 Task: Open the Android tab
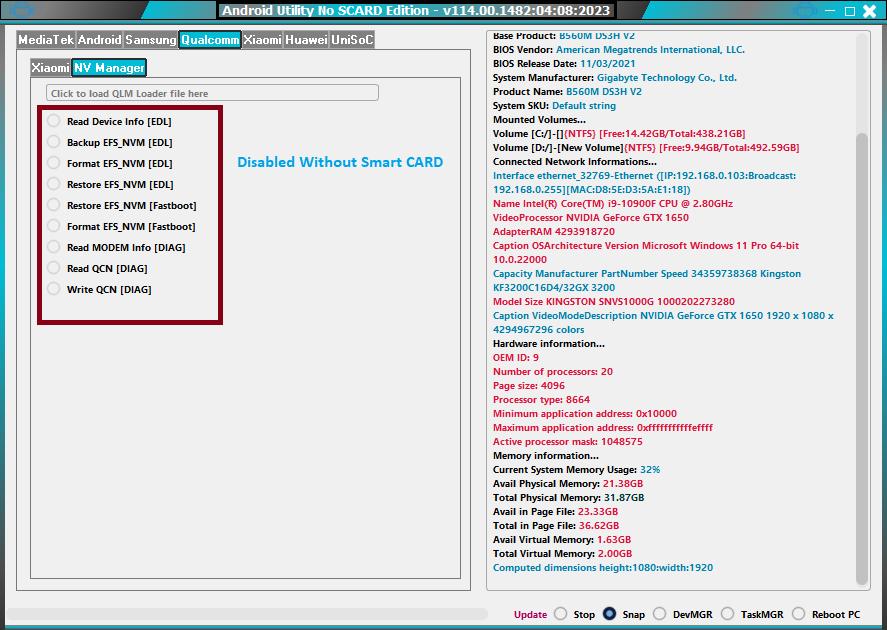click(100, 40)
